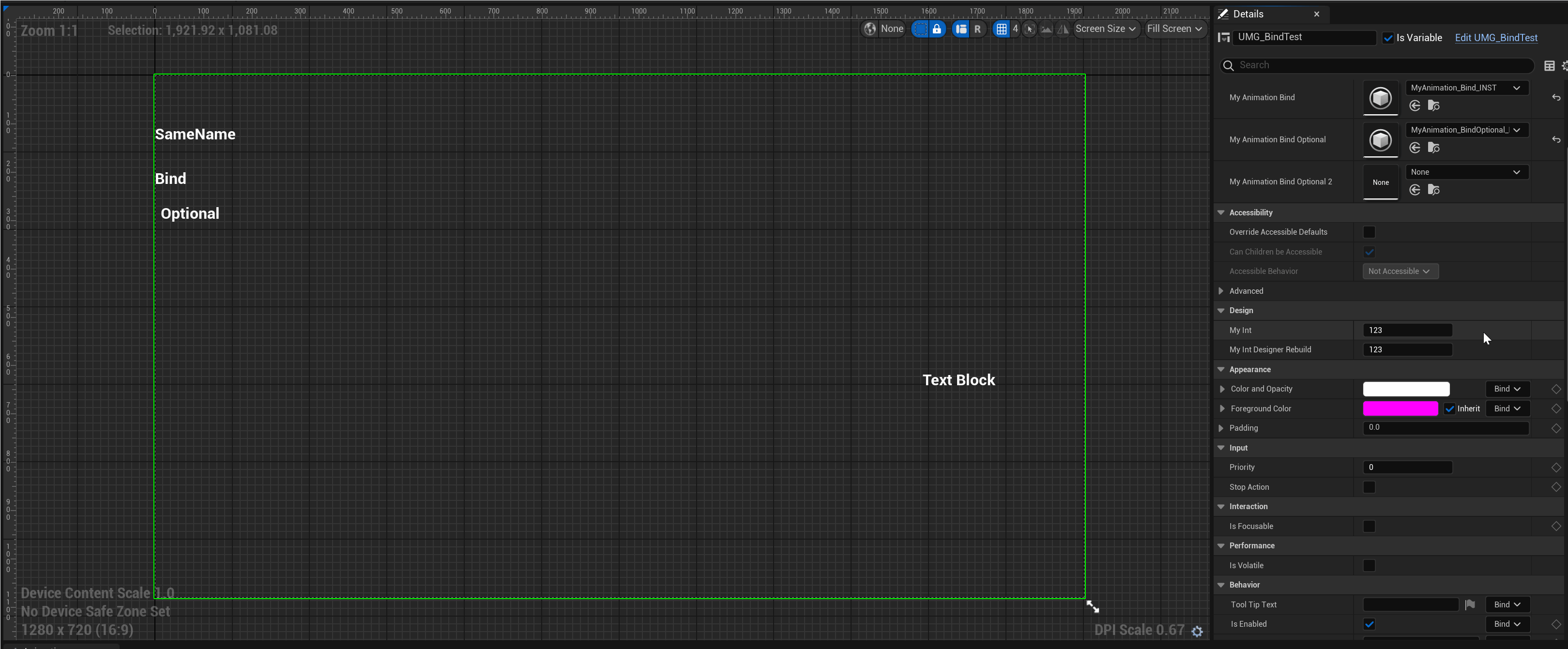
Task: Click the layout lock icon
Action: pyautogui.click(x=937, y=29)
